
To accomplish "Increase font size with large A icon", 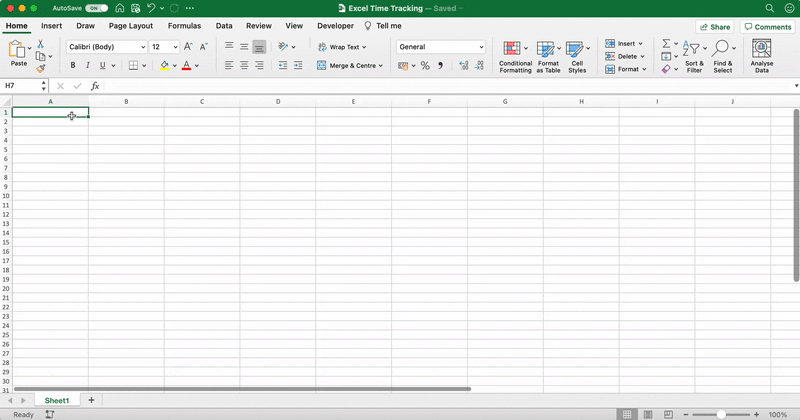I will coord(189,47).
